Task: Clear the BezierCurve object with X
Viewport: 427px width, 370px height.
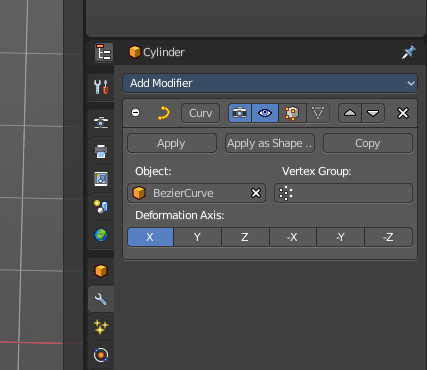Action: pyautogui.click(x=256, y=193)
